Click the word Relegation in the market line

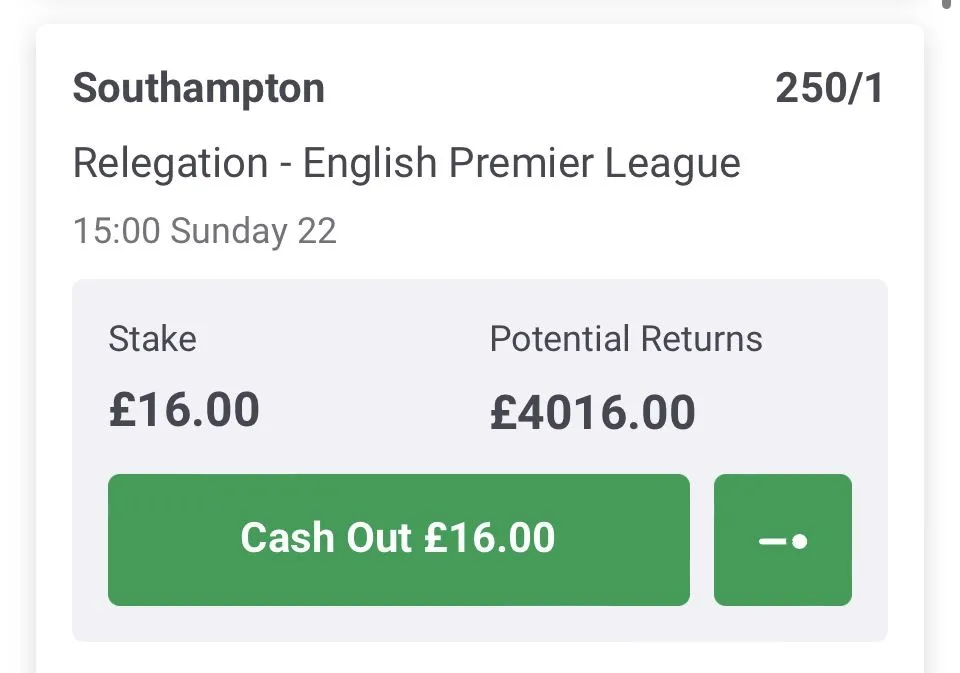click(x=170, y=163)
